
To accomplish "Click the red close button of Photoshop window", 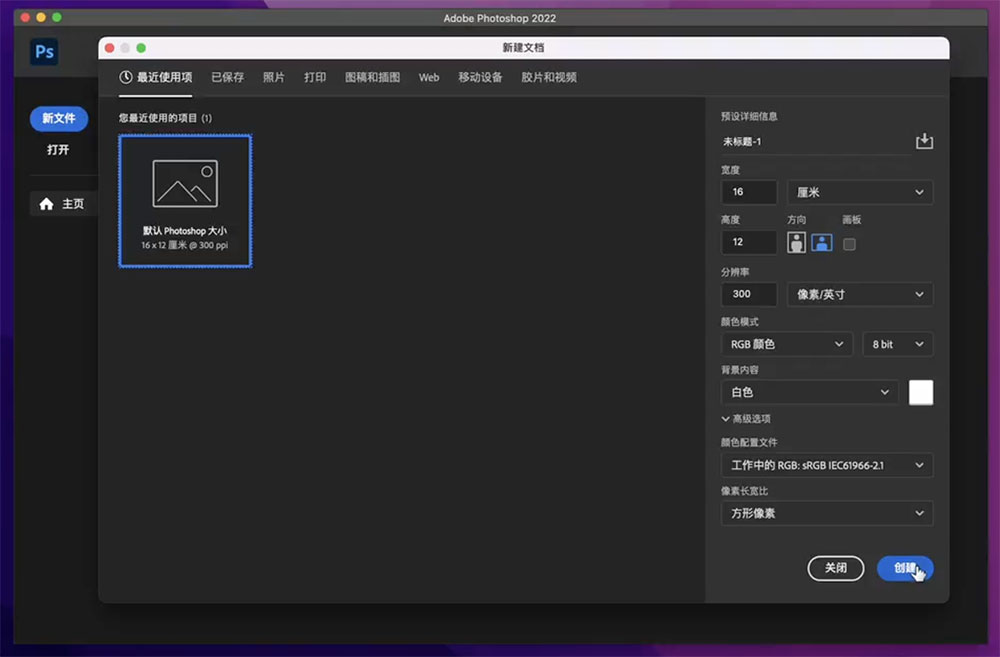I will tap(26, 17).
